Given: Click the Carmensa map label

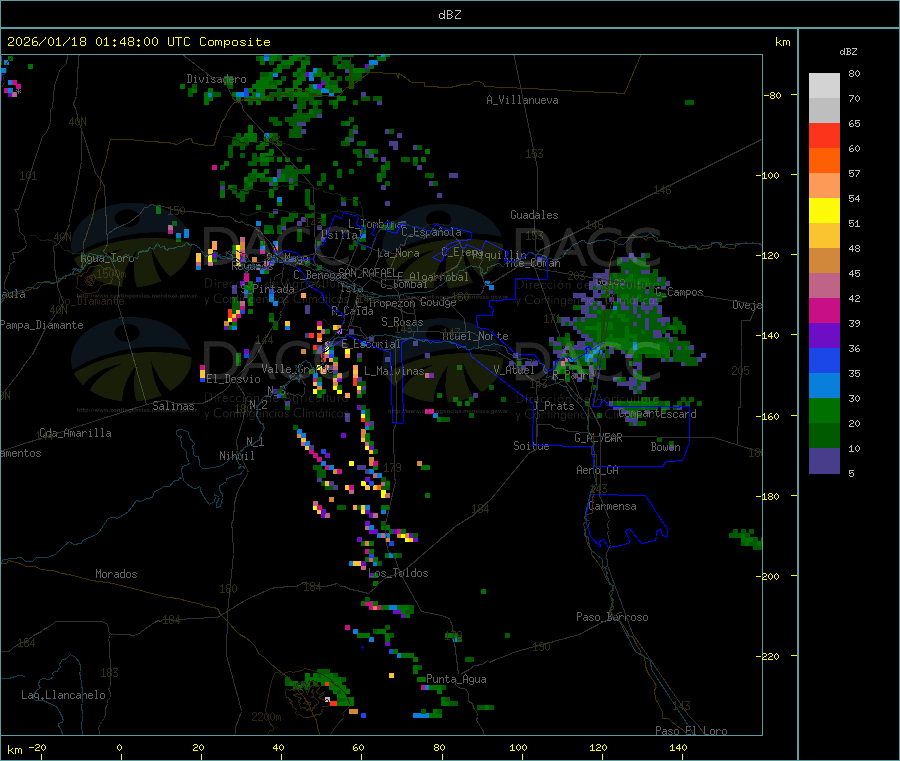Looking at the screenshot, I should pyautogui.click(x=612, y=506).
